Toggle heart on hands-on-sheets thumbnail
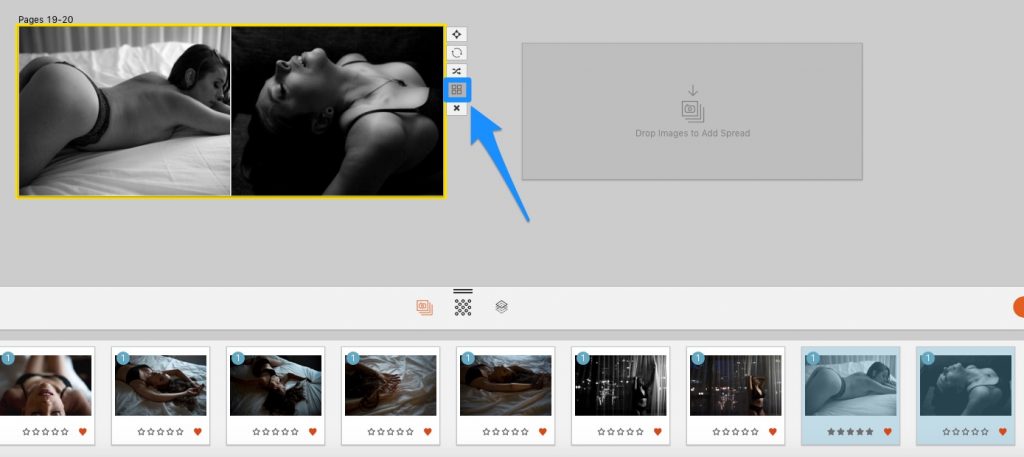Image resolution: width=1024 pixels, height=457 pixels. click(x=428, y=432)
